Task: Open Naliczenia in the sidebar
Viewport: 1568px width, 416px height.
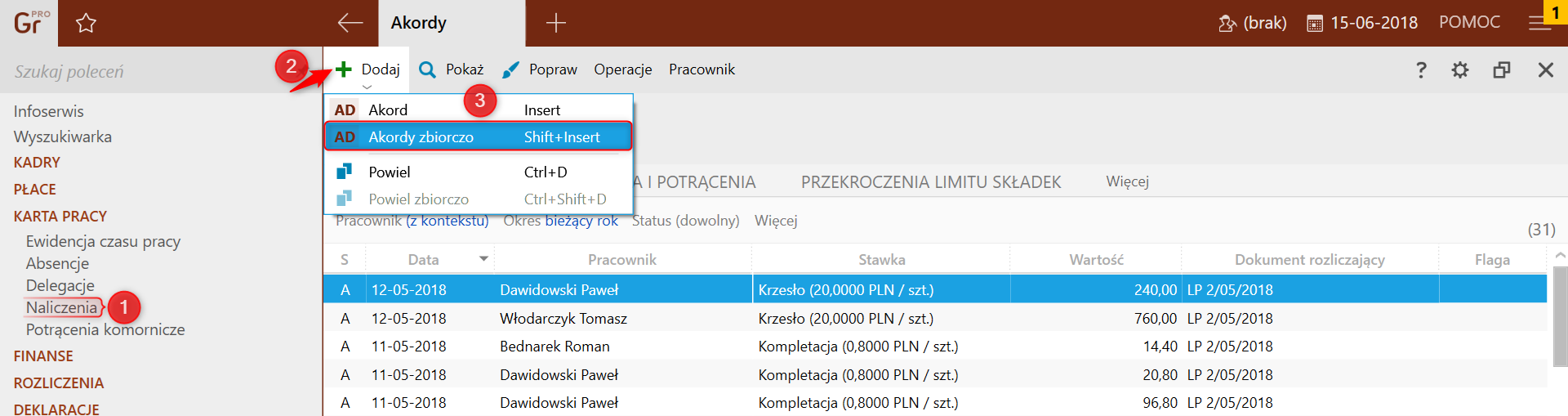Action: pyautogui.click(x=62, y=307)
